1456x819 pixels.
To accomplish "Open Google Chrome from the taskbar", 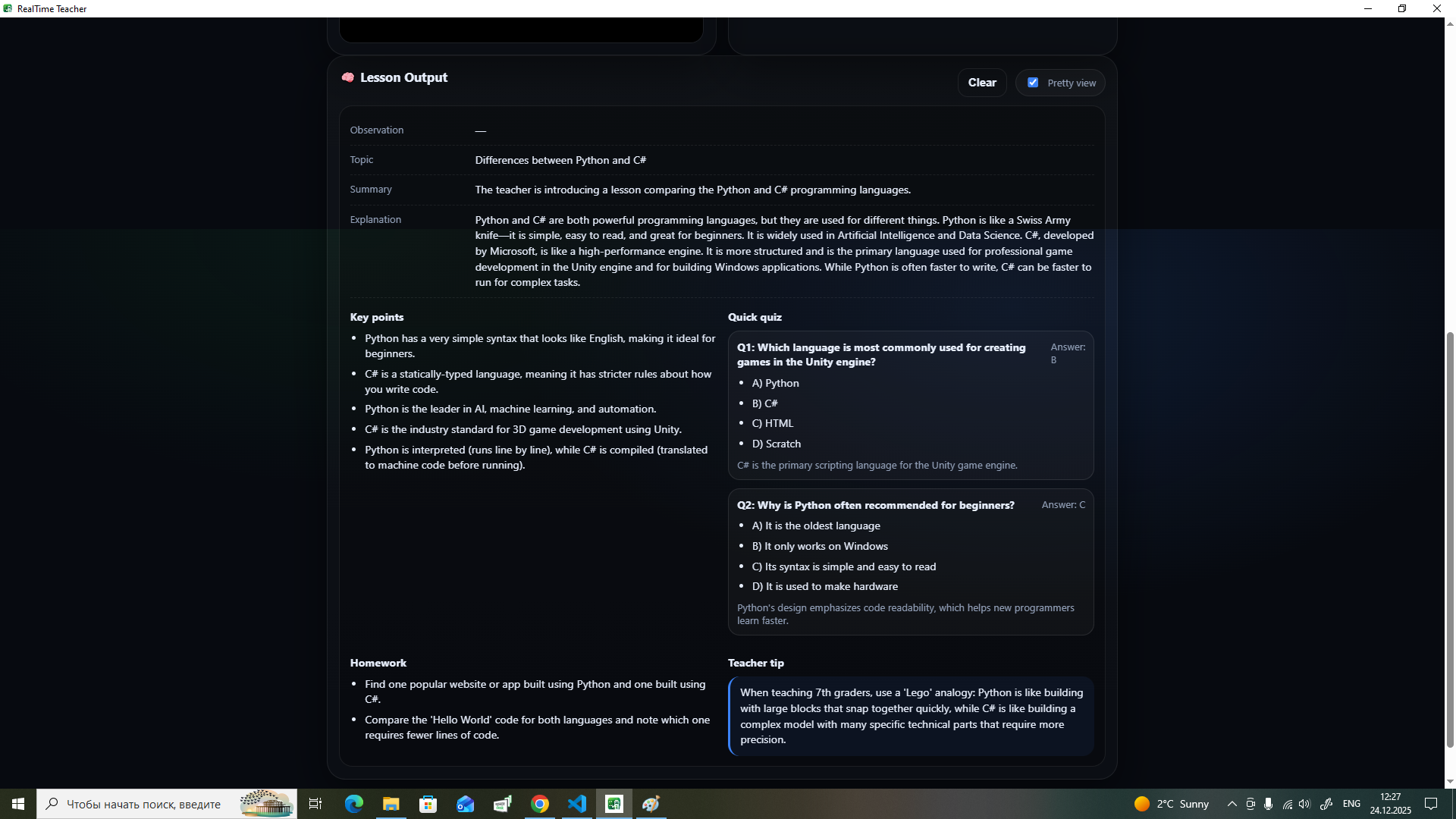I will coord(540,804).
